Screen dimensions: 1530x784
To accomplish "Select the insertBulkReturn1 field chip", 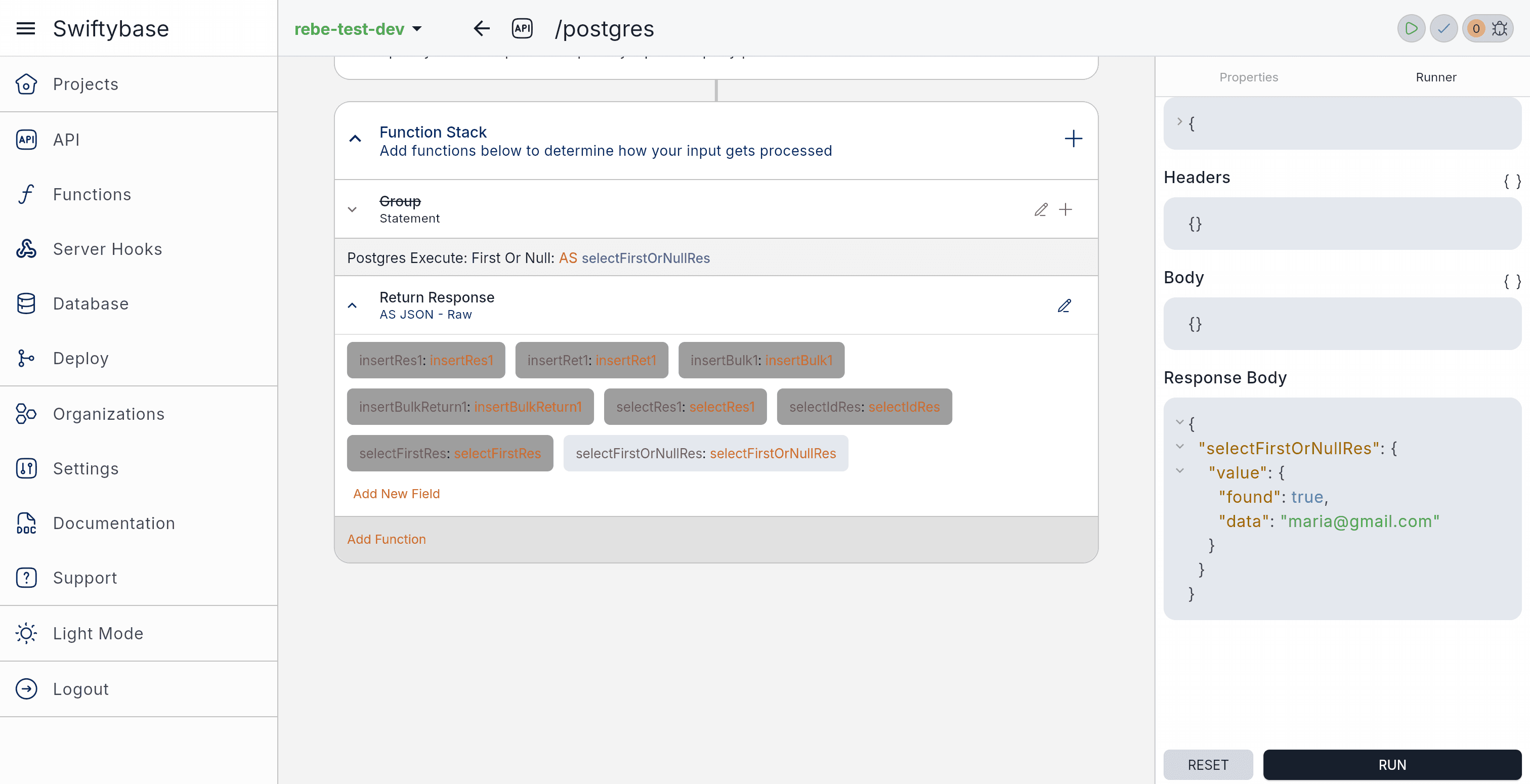I will [470, 407].
